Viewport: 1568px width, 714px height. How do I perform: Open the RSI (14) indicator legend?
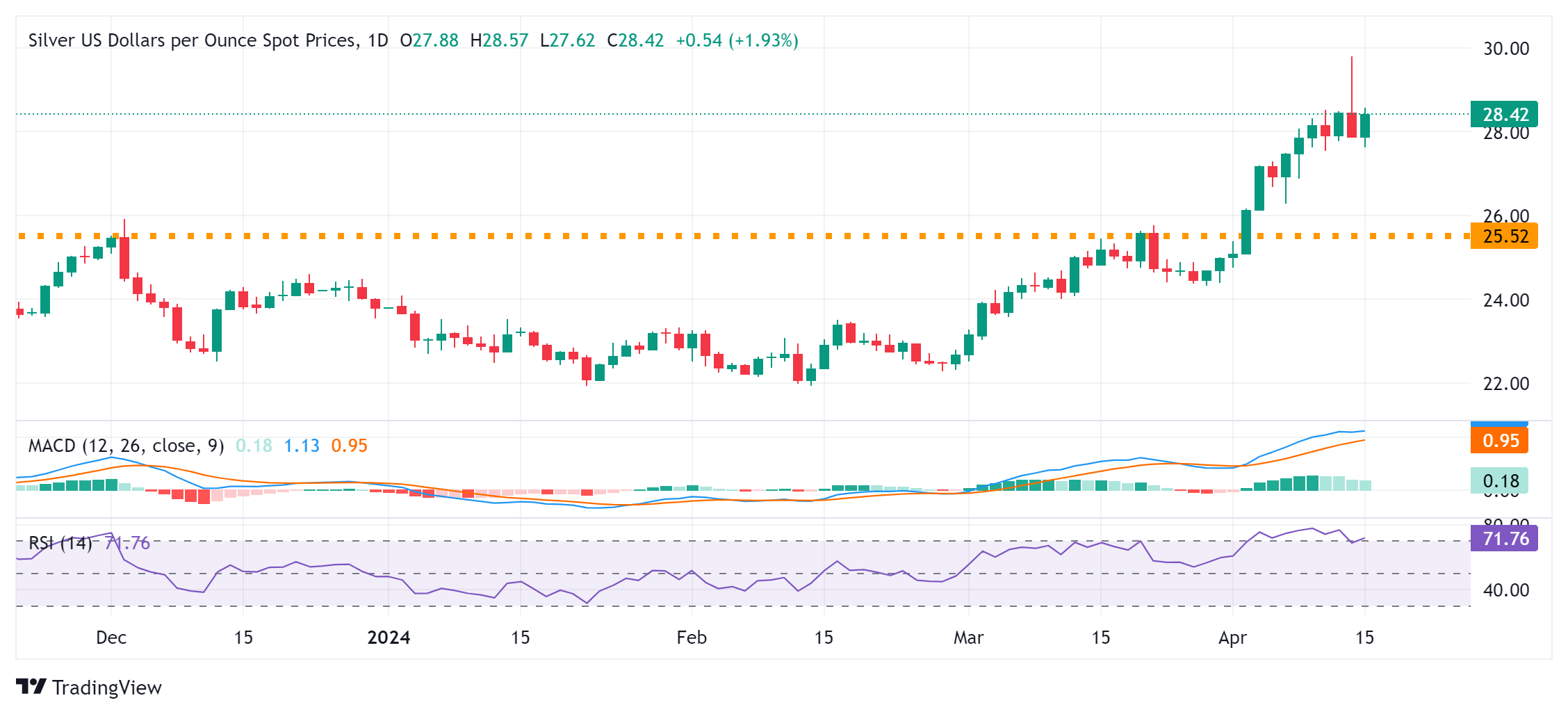click(x=60, y=543)
